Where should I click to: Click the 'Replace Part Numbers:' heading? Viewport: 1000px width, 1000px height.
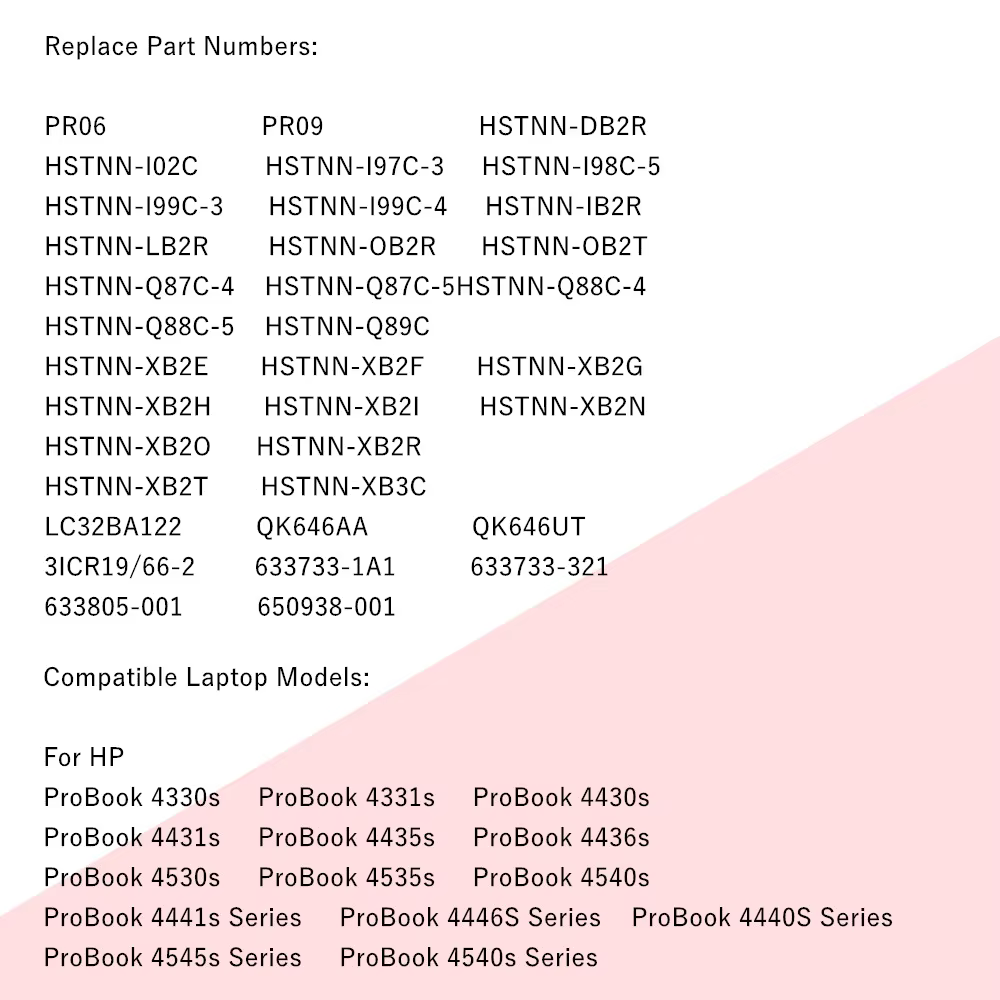pyautogui.click(x=181, y=47)
